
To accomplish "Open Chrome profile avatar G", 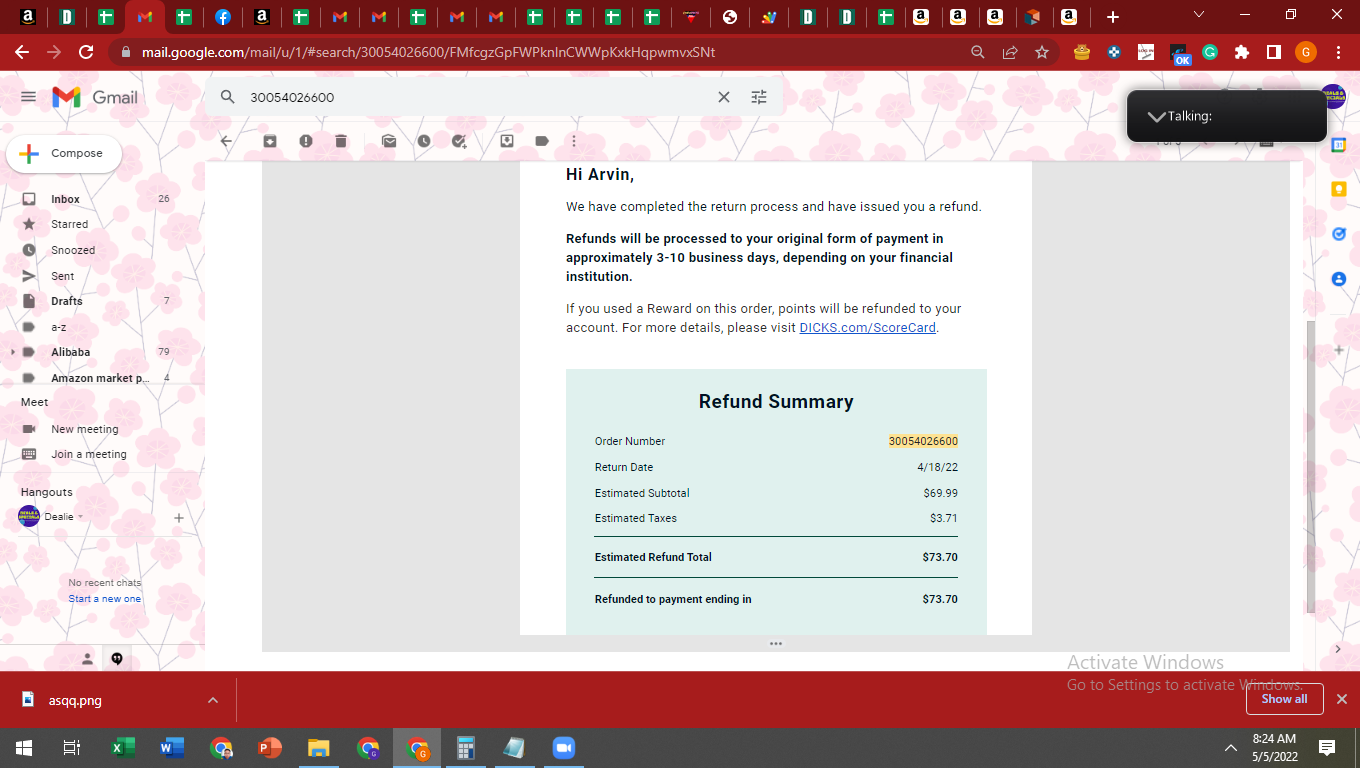I will [x=1306, y=52].
